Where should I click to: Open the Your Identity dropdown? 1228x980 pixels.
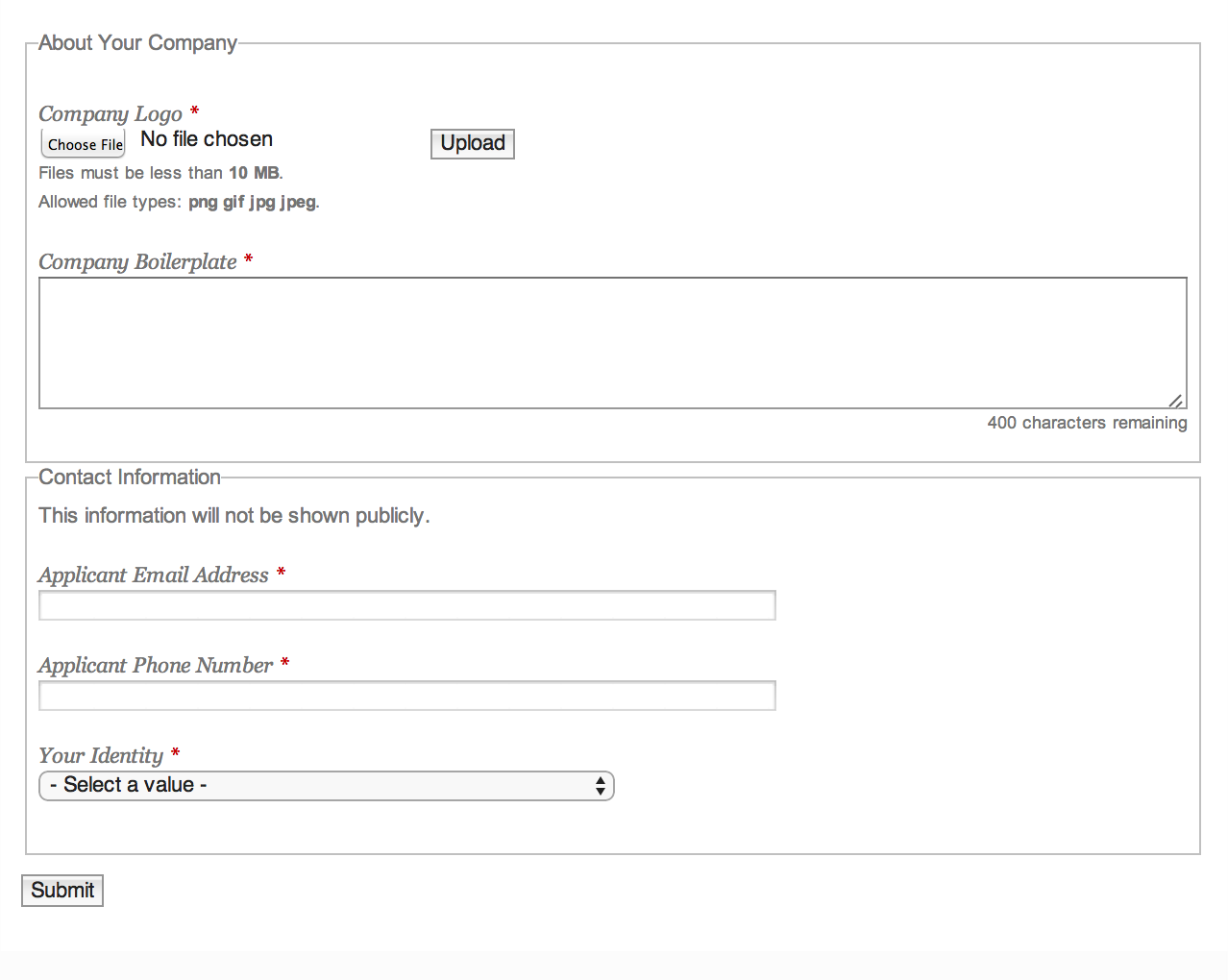(327, 786)
